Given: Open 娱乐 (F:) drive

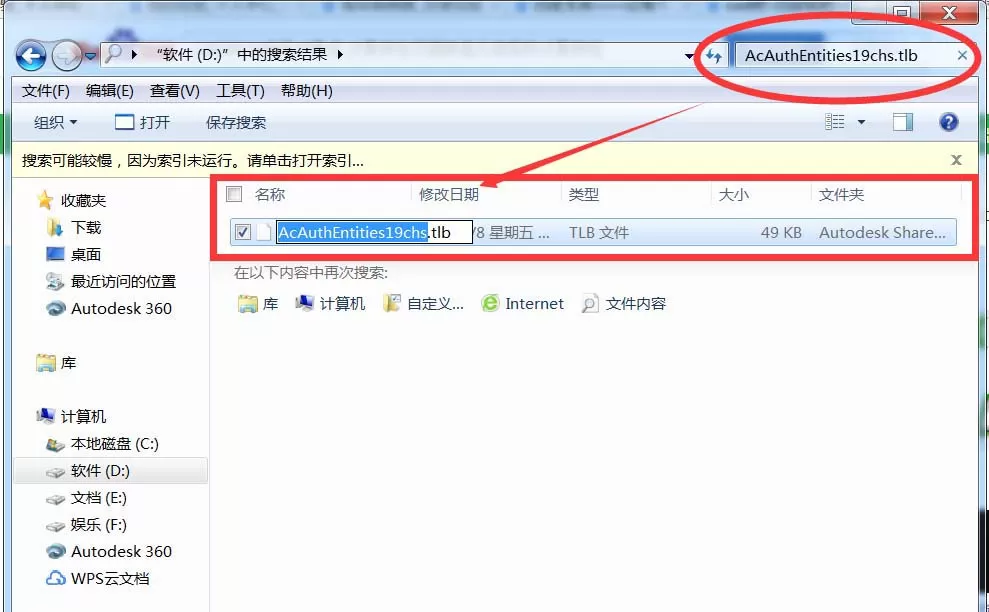Looking at the screenshot, I should tap(98, 524).
